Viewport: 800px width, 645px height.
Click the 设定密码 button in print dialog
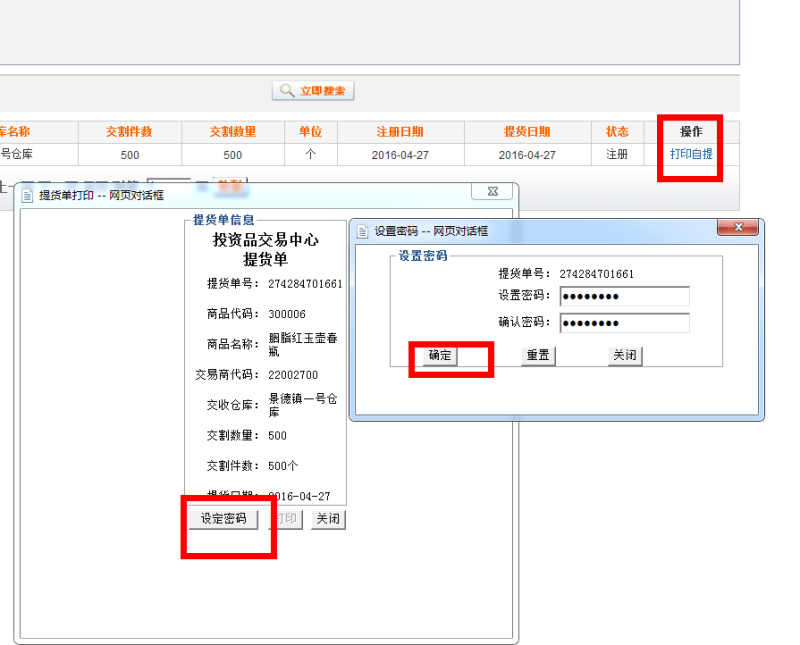pos(223,519)
